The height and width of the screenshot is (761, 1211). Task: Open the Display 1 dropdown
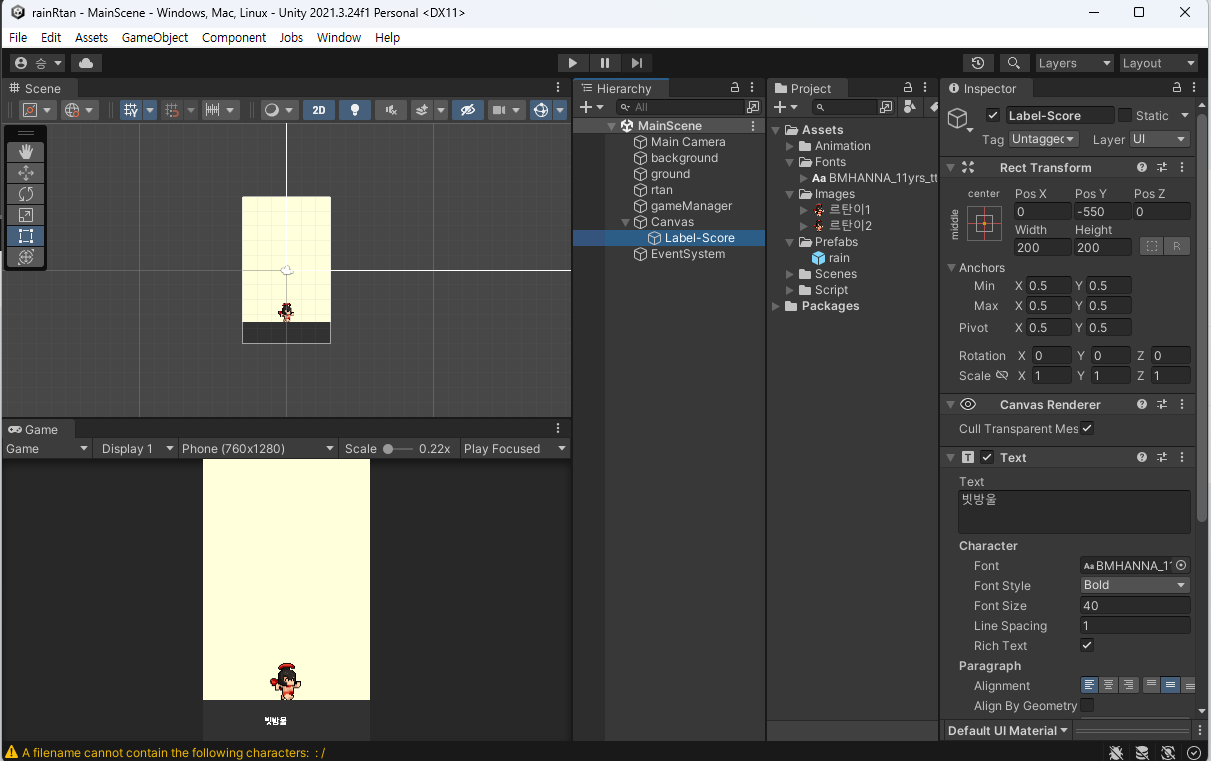[x=136, y=449]
